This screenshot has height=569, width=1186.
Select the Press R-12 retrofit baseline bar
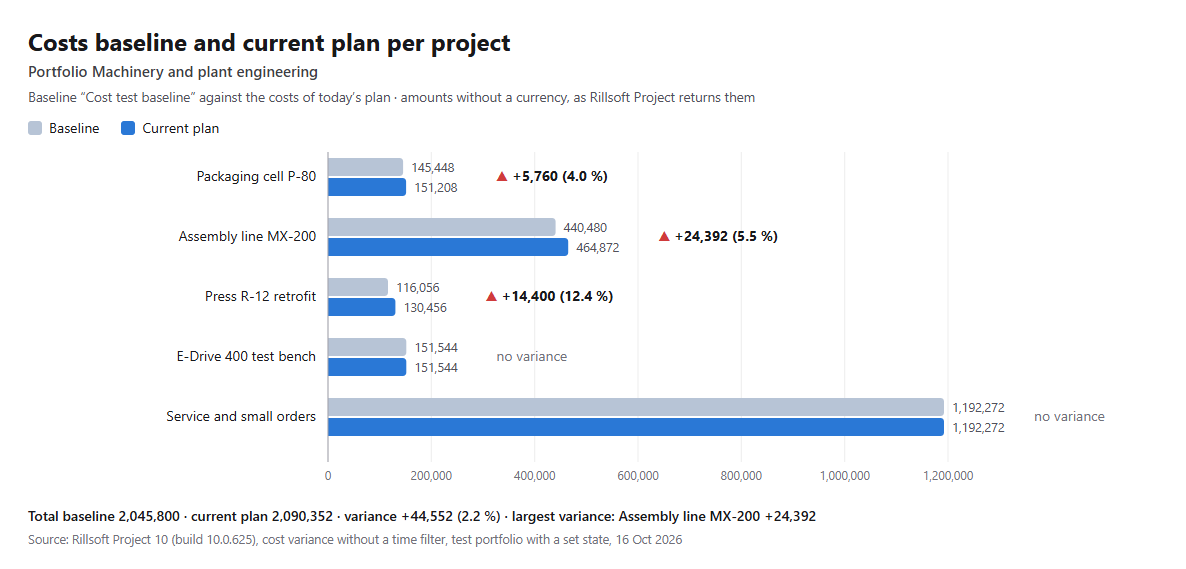coord(358,288)
